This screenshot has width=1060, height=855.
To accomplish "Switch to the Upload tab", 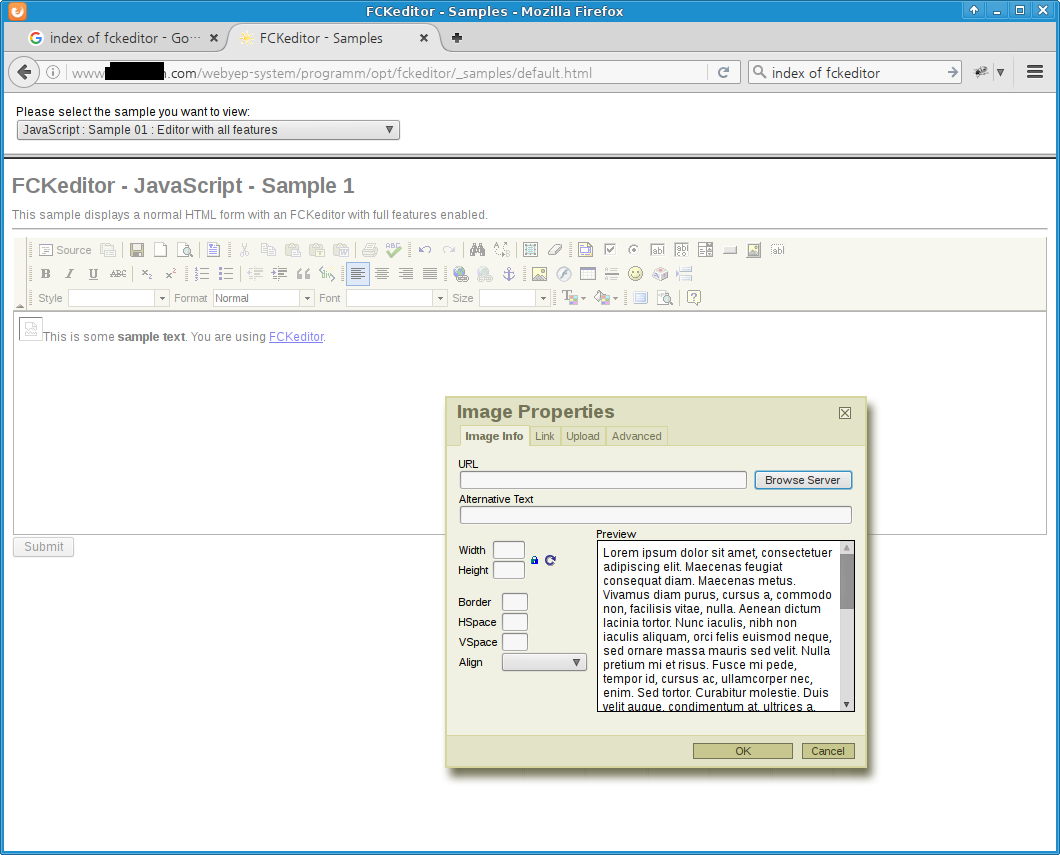I will pos(583,436).
